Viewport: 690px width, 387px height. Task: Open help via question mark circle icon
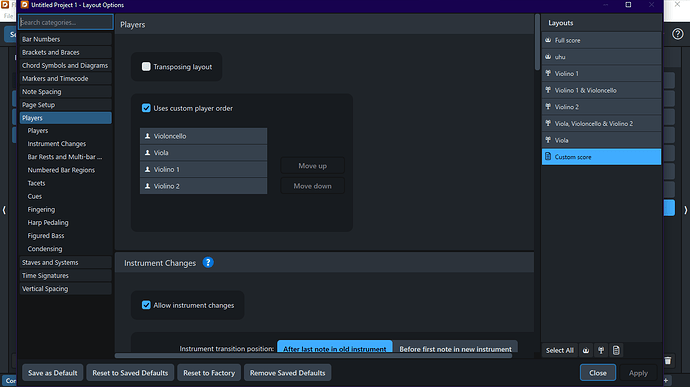[x=678, y=34]
